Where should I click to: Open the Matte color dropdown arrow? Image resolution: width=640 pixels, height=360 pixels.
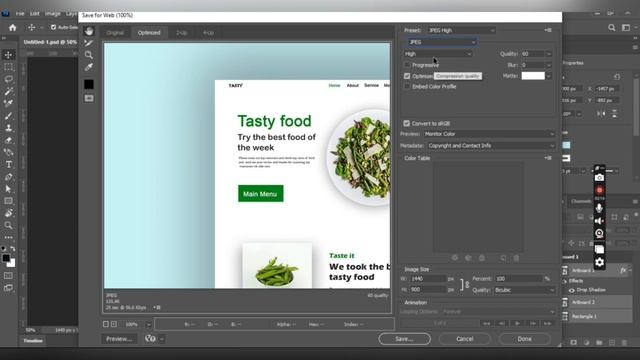(549, 76)
